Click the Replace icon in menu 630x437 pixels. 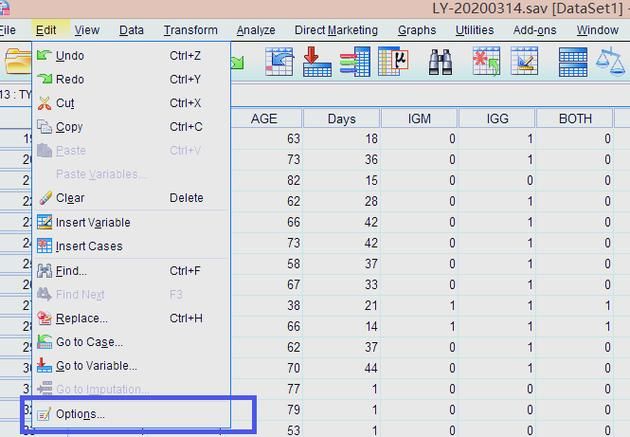pos(44,318)
